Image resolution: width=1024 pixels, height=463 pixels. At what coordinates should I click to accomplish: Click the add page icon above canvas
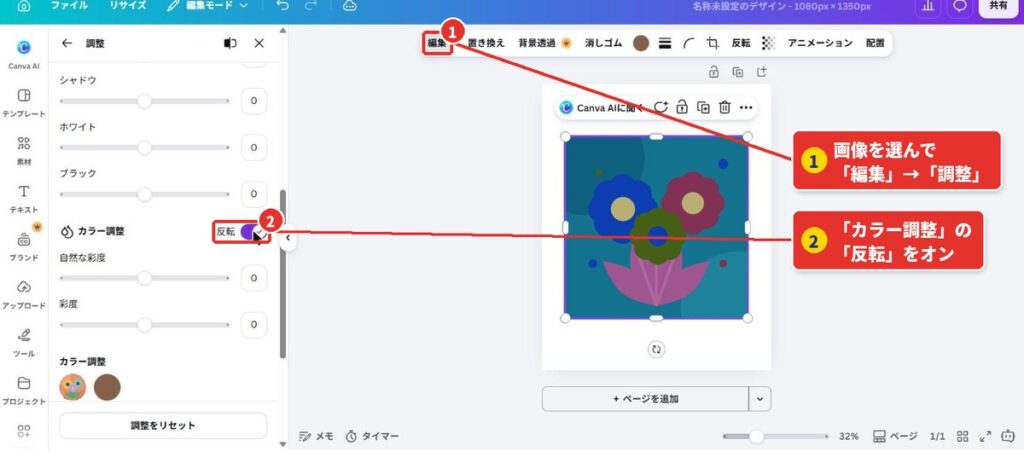(x=761, y=72)
